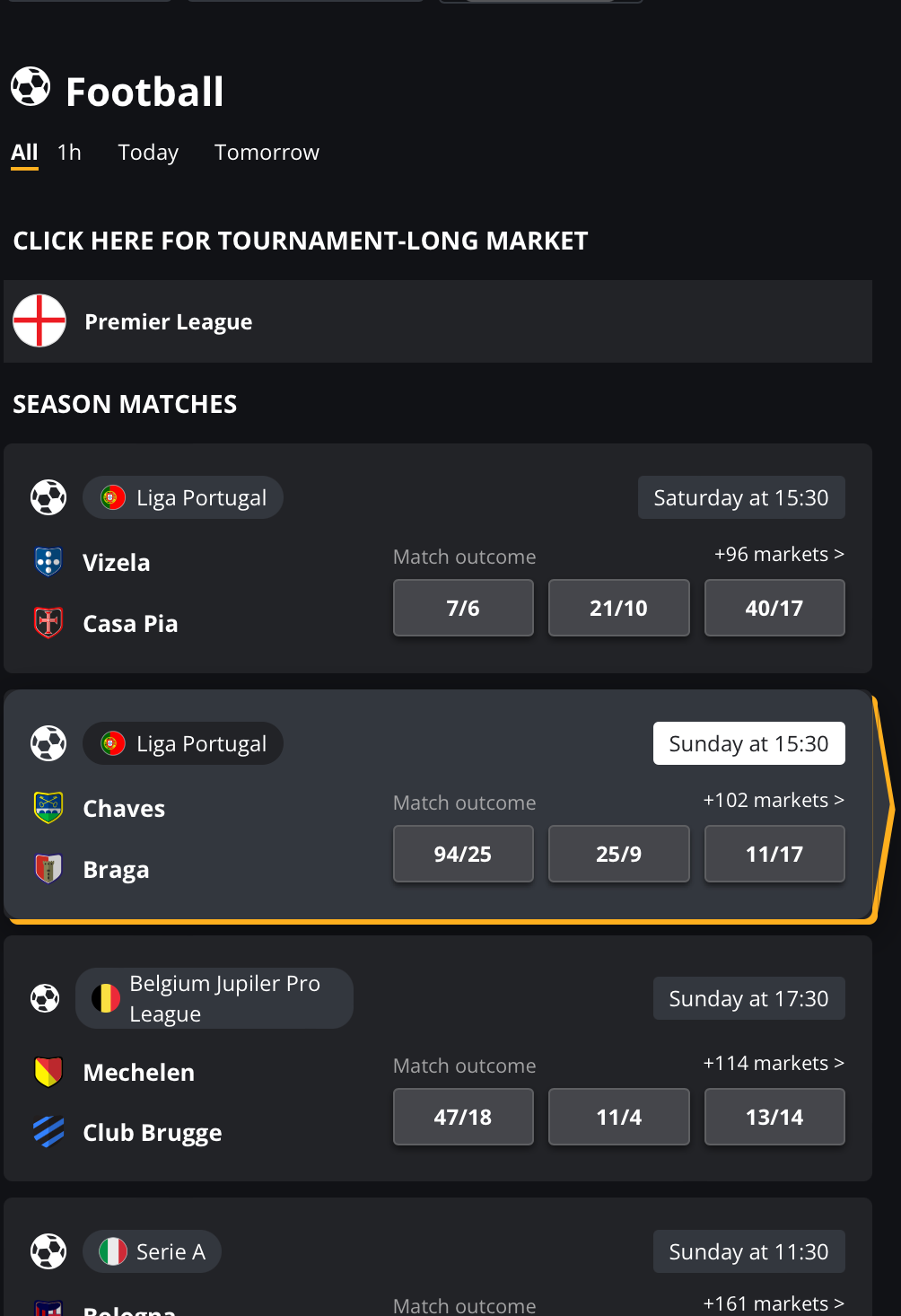Click the Club Brugge striped logo
This screenshot has width=901, height=1316.
click(x=48, y=1132)
